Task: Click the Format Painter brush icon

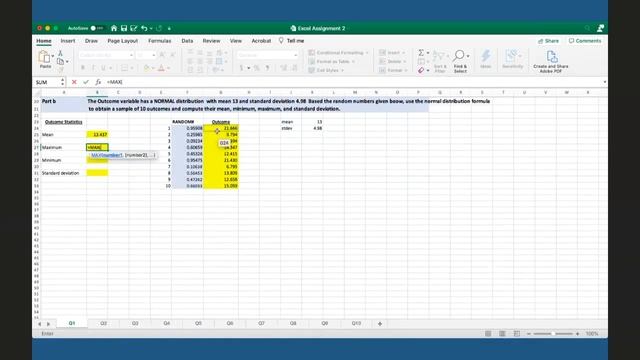Action: 60,69
